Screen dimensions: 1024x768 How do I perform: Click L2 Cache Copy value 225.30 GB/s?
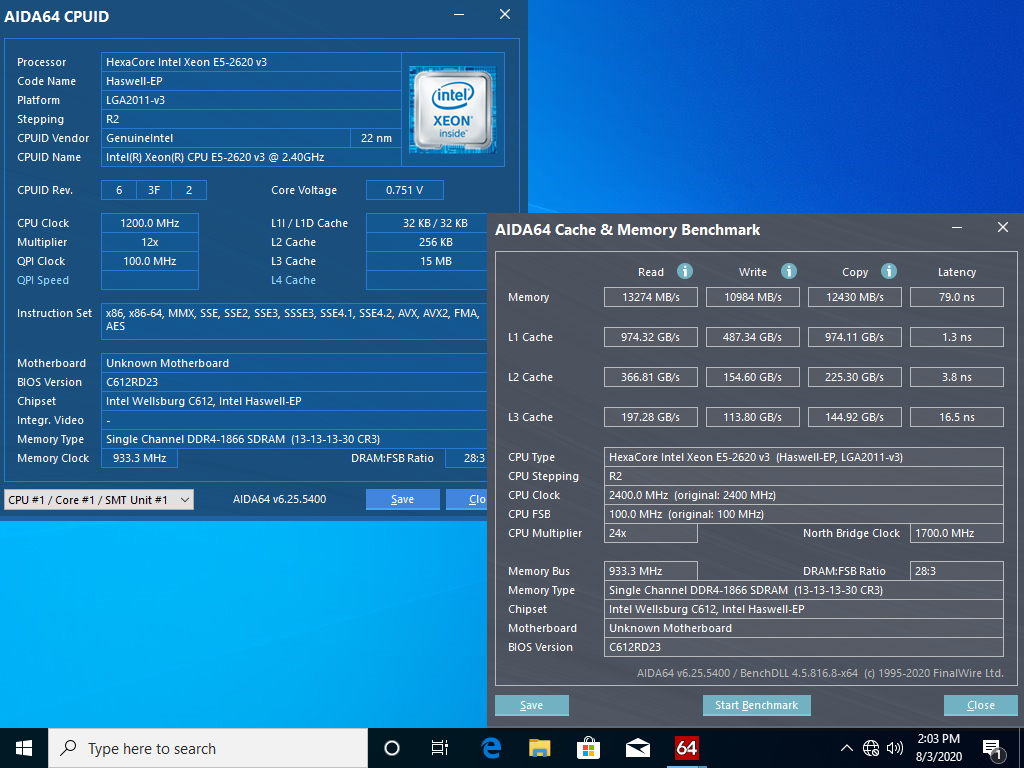[x=854, y=377]
